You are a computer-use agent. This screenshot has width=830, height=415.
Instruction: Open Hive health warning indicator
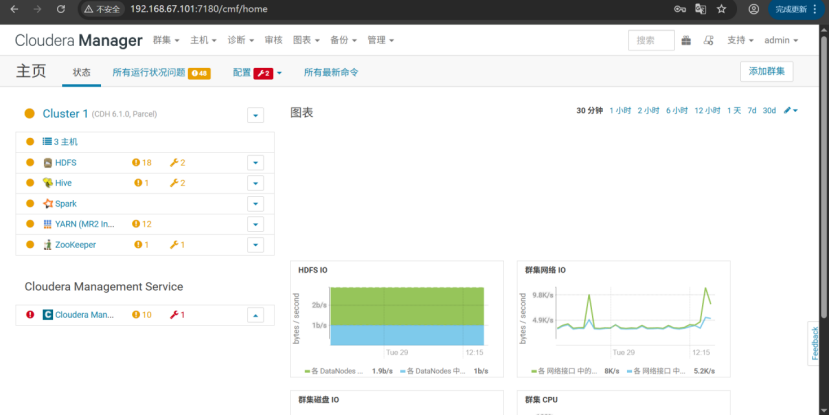(x=142, y=183)
